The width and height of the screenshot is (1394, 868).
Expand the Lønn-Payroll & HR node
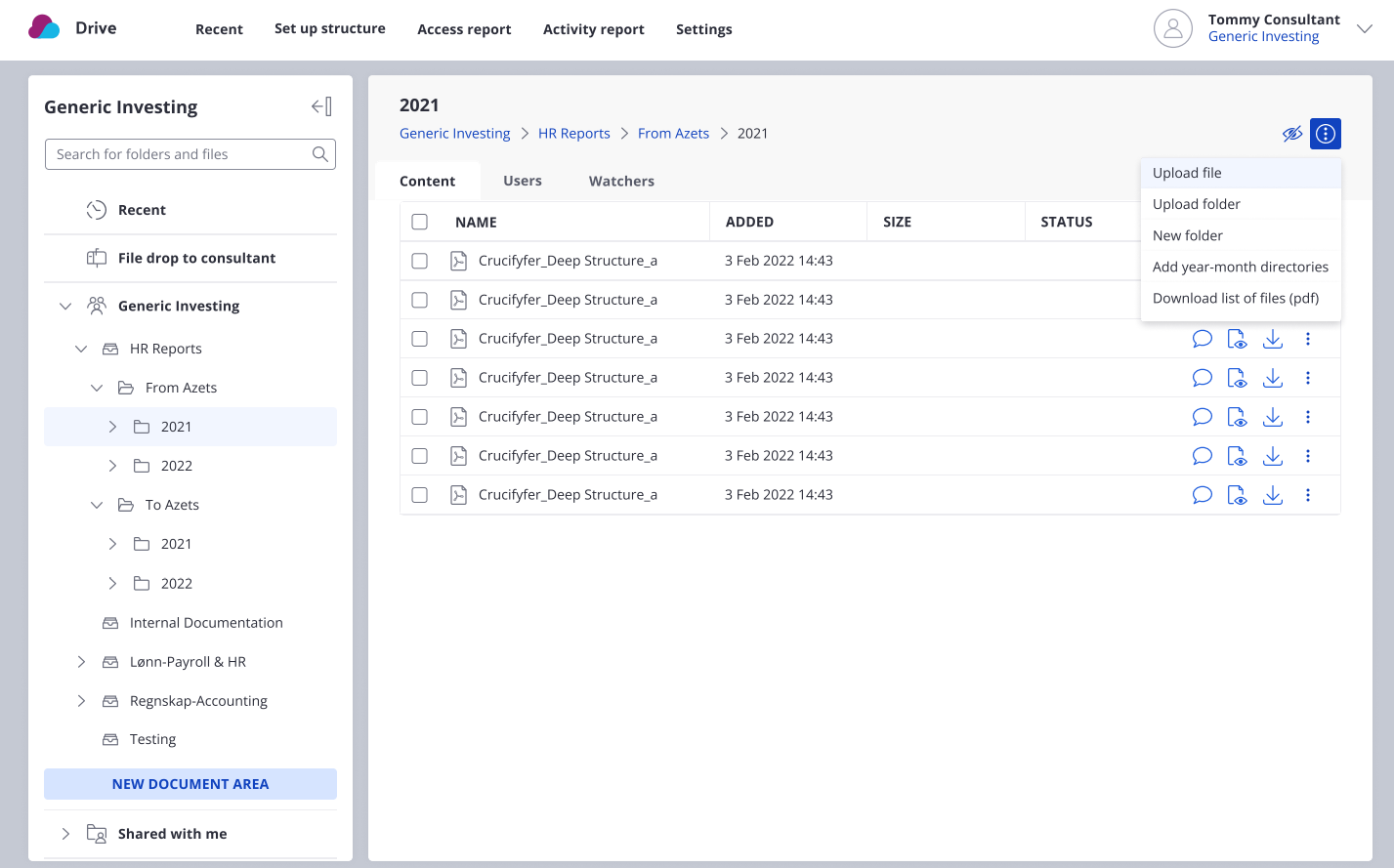click(x=81, y=662)
